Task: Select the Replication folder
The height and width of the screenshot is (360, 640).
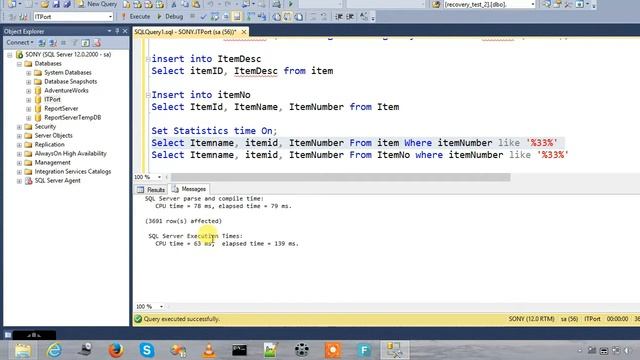Action: pos(49,144)
